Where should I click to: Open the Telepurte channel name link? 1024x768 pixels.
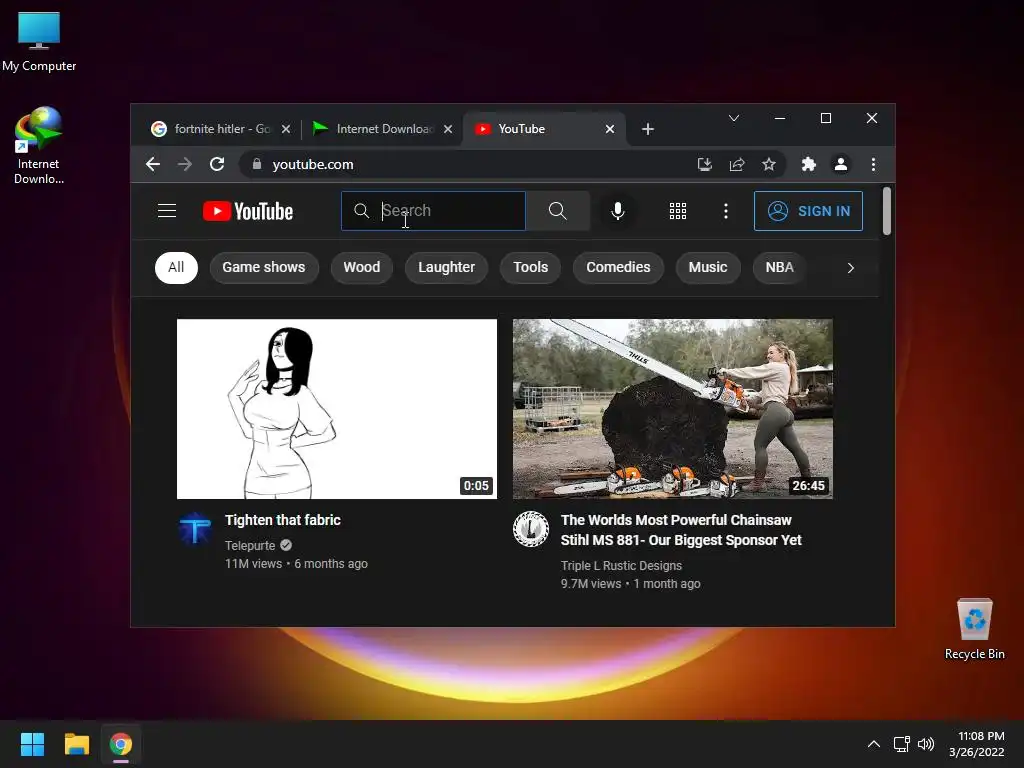point(250,545)
